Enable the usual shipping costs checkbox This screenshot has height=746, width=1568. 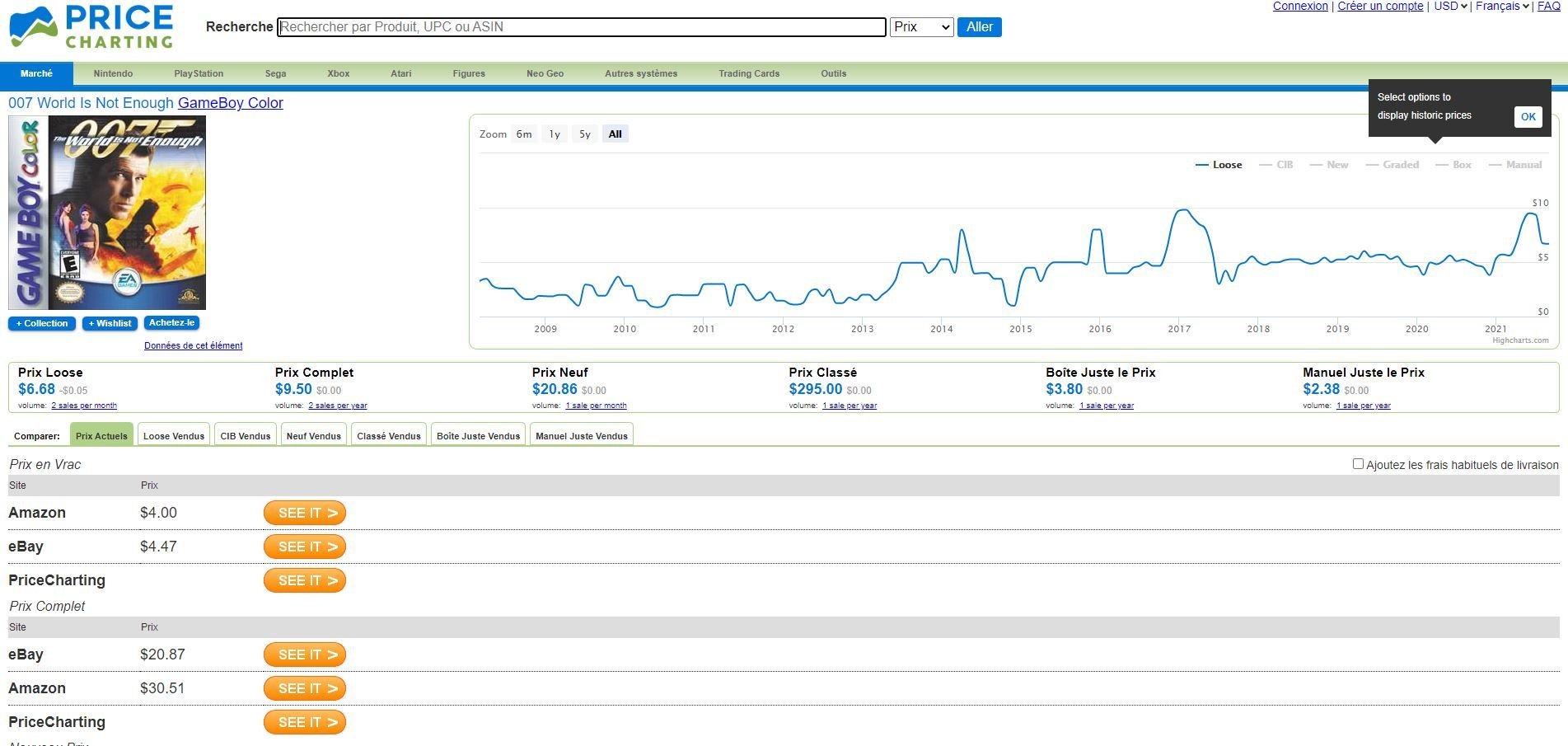click(x=1358, y=464)
